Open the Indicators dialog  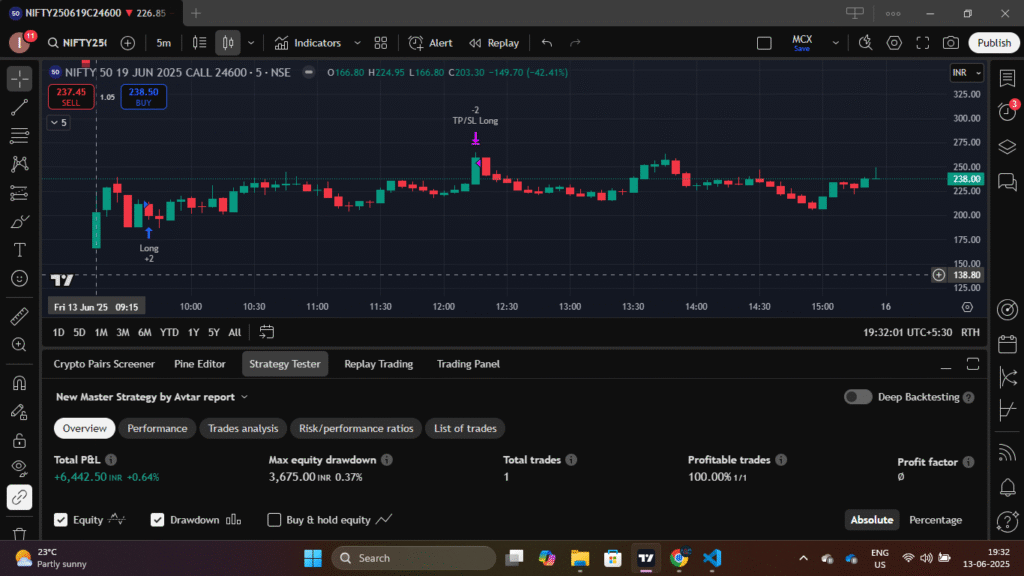(308, 43)
